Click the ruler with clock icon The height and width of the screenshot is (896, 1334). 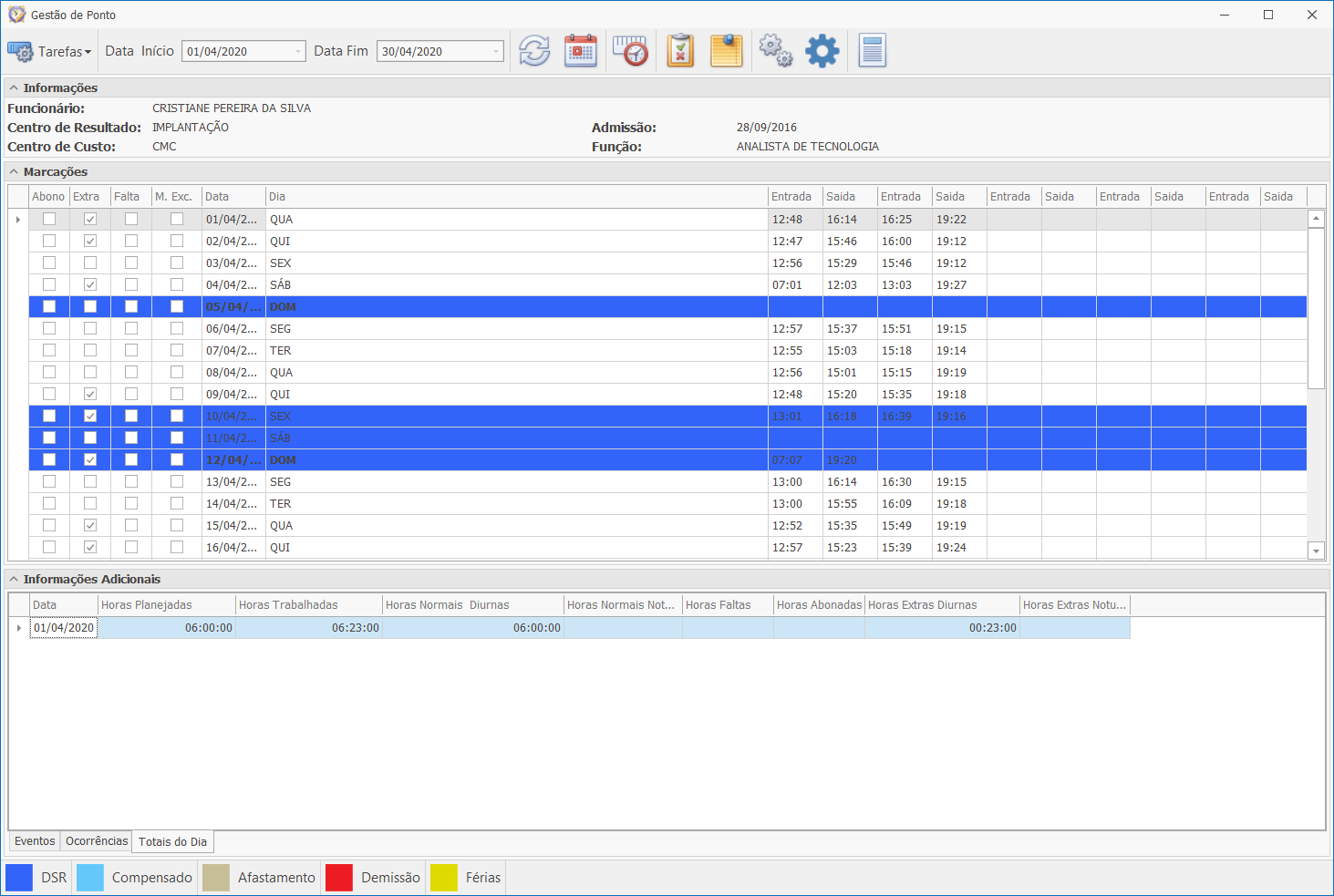tap(630, 51)
